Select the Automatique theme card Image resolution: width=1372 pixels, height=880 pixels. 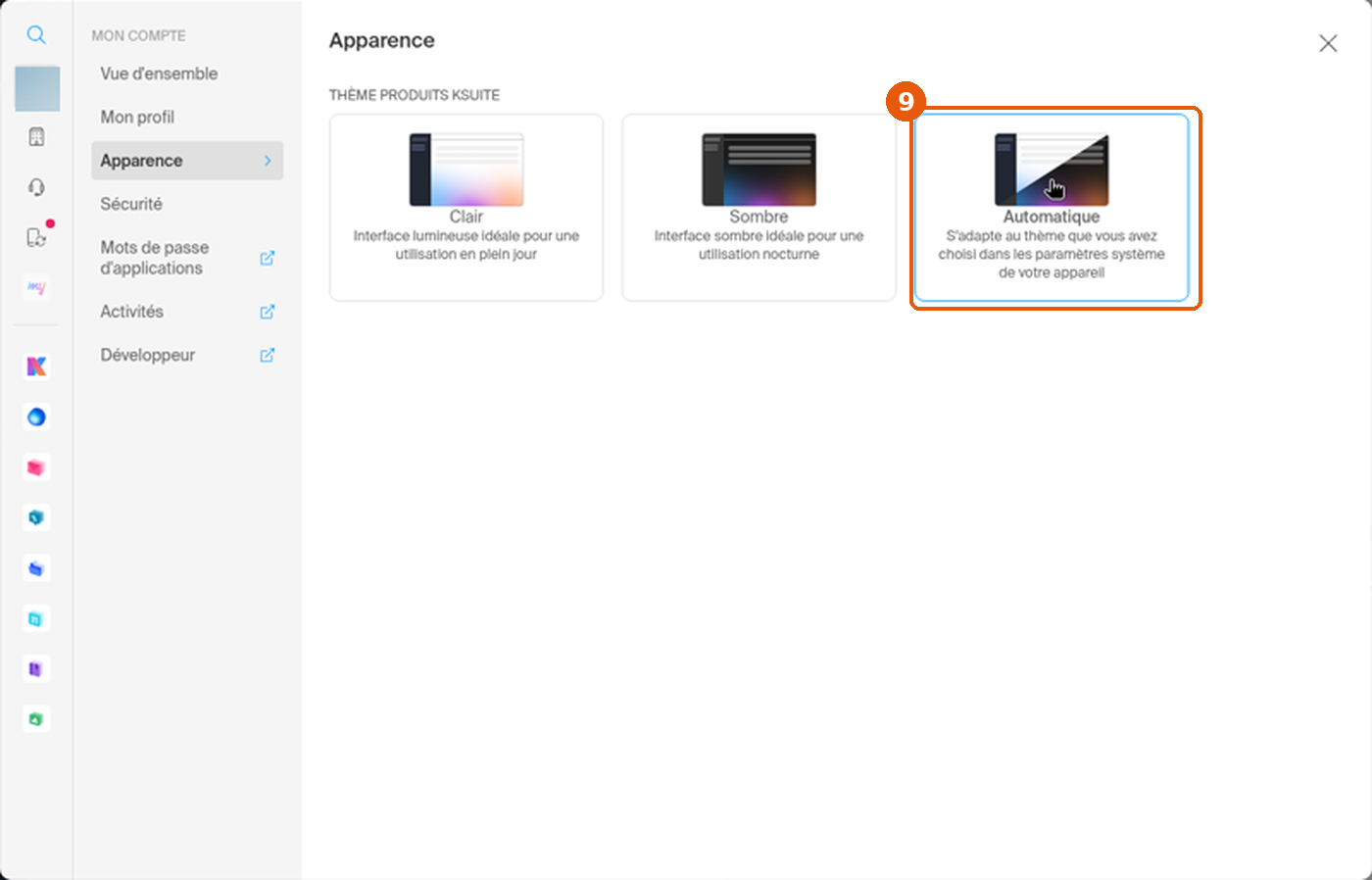[x=1052, y=208]
